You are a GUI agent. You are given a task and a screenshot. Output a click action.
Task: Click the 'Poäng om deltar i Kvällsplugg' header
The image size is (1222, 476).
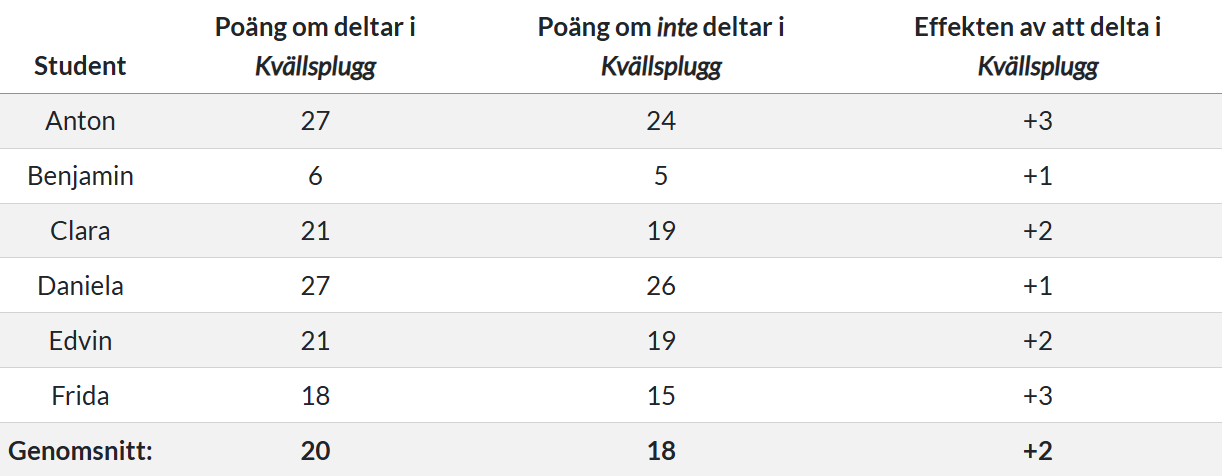[x=315, y=46]
